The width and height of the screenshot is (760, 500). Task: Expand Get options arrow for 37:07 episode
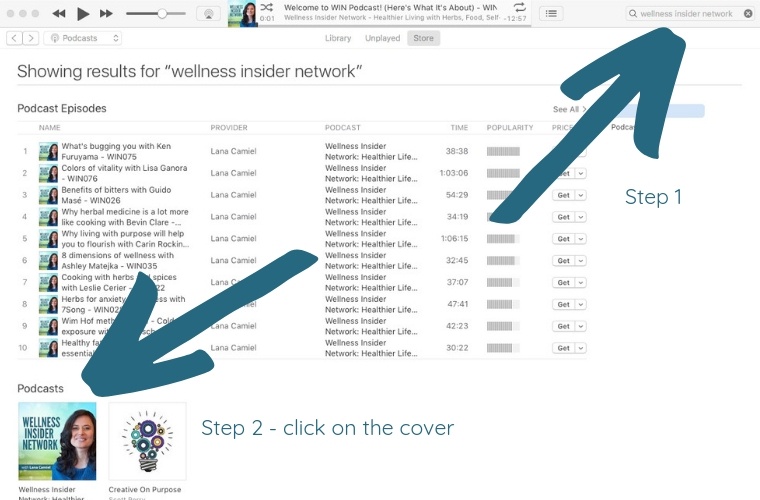pos(581,282)
